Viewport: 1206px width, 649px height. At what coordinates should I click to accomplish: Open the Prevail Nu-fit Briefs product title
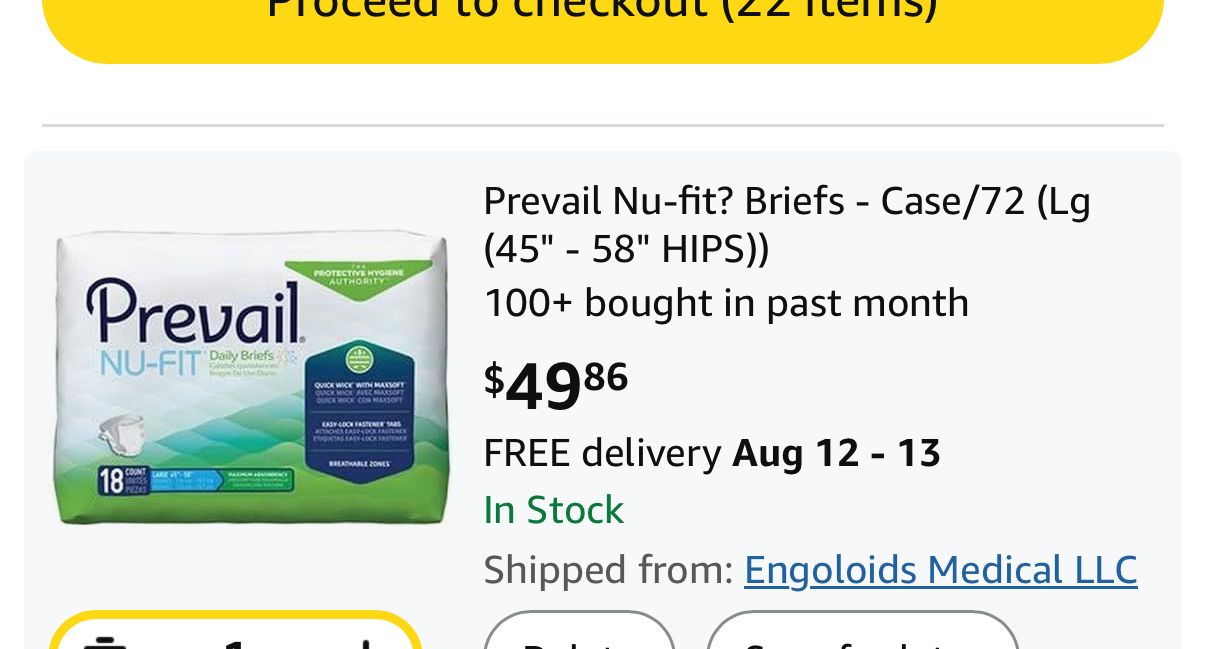[x=786, y=203]
